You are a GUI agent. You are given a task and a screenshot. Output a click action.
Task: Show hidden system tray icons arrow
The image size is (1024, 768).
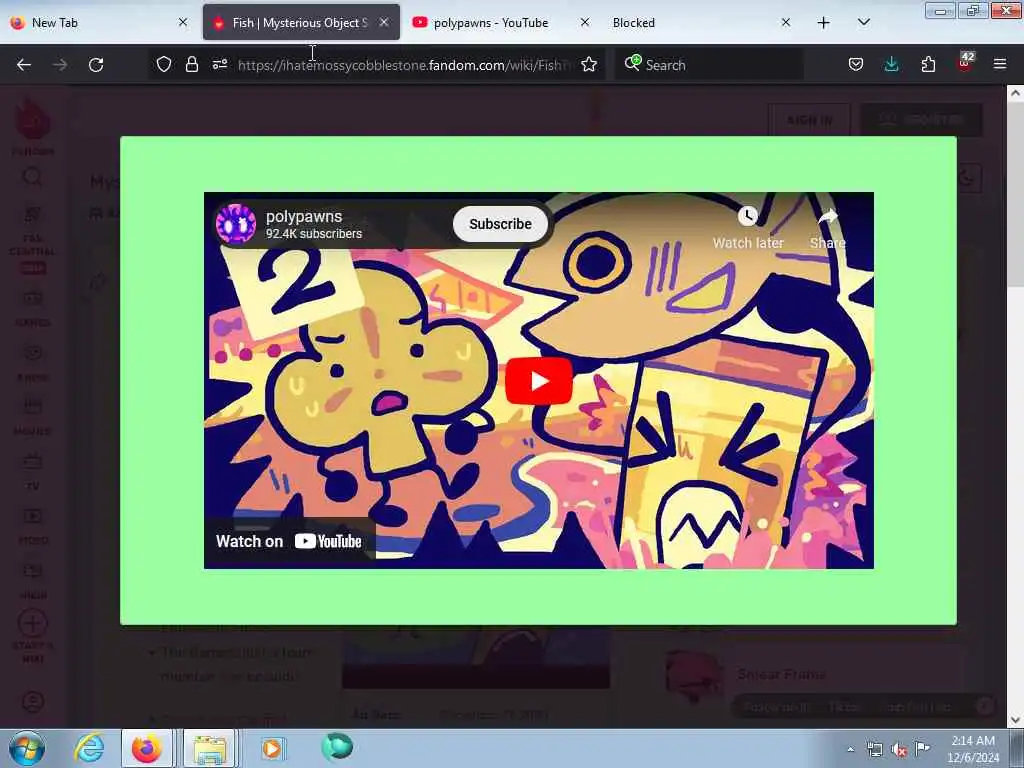850,749
